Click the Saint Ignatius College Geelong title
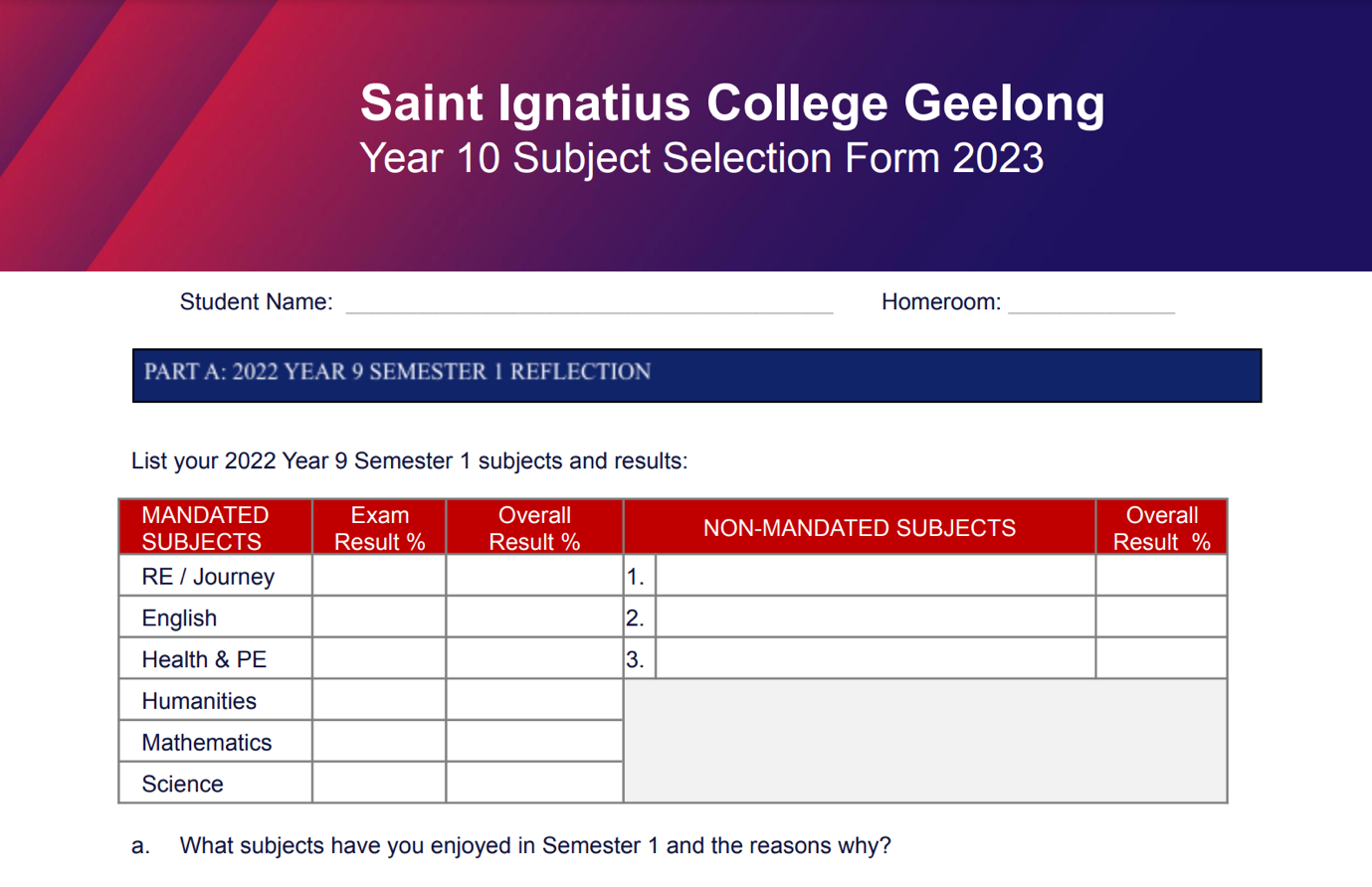Image resolution: width=1372 pixels, height=887 pixels. [732, 103]
